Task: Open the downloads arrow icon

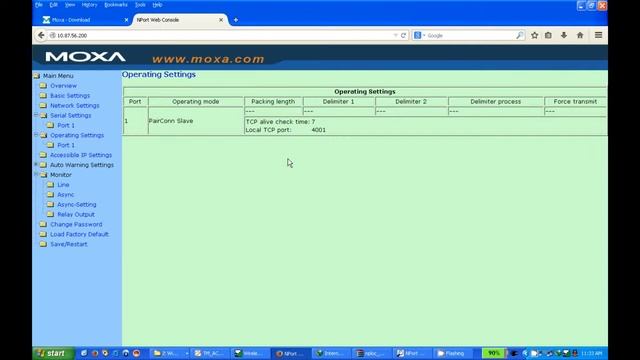Action: click(564, 36)
